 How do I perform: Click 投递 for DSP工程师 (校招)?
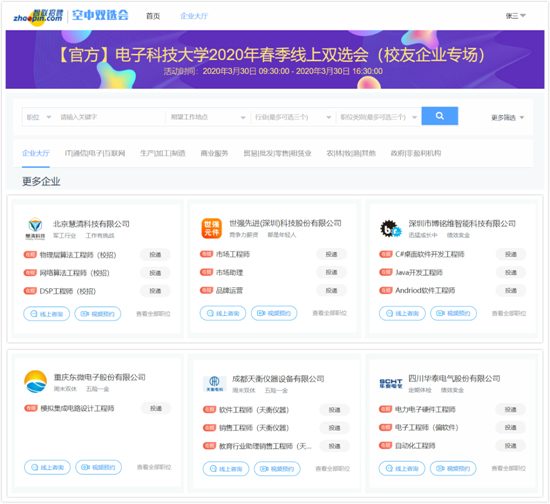click(155, 291)
